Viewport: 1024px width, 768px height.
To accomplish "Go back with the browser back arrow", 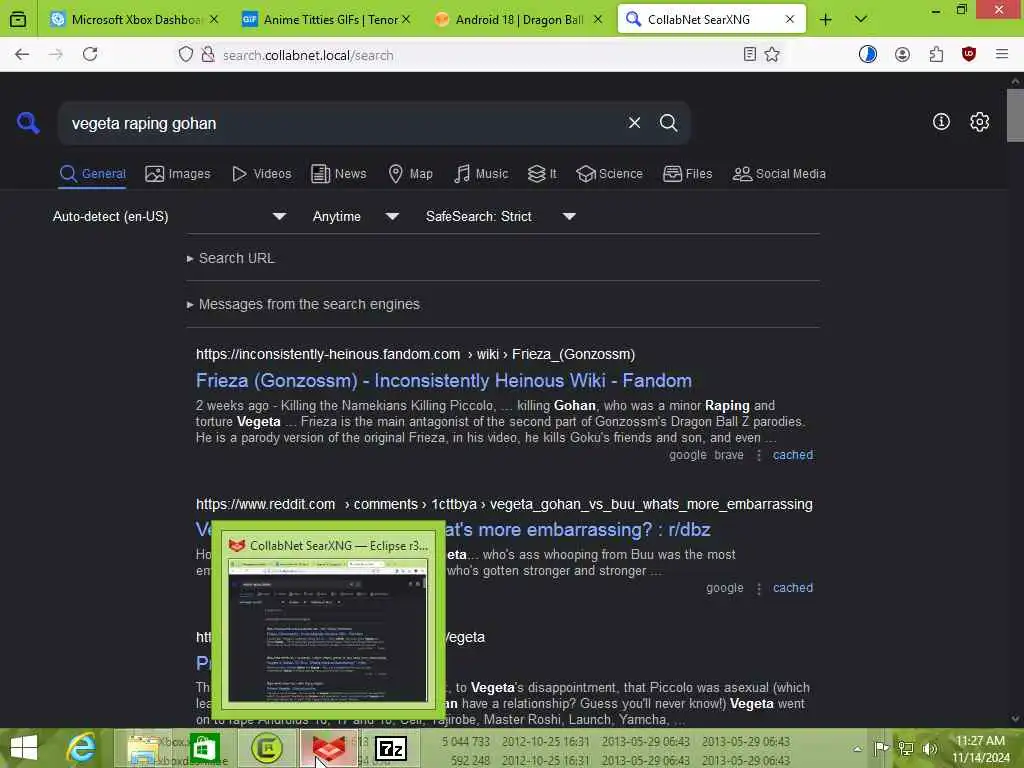I will point(22,55).
